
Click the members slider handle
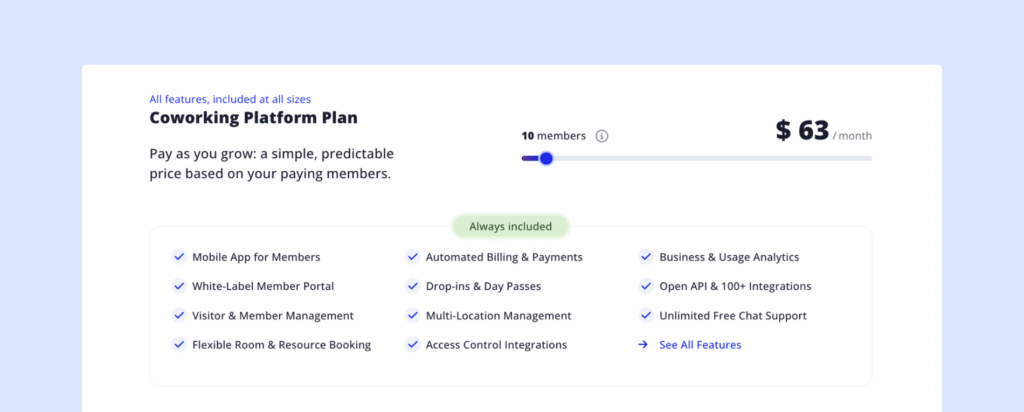pos(546,158)
